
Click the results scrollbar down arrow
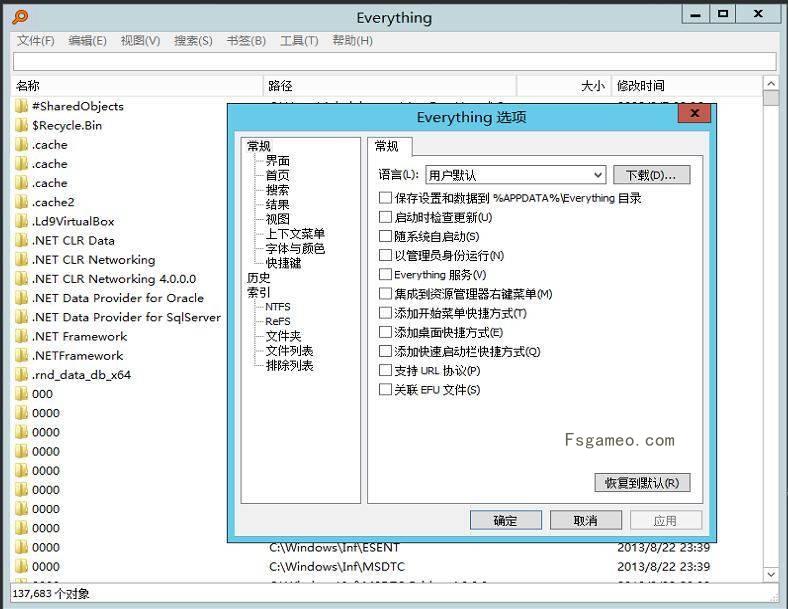(x=771, y=574)
